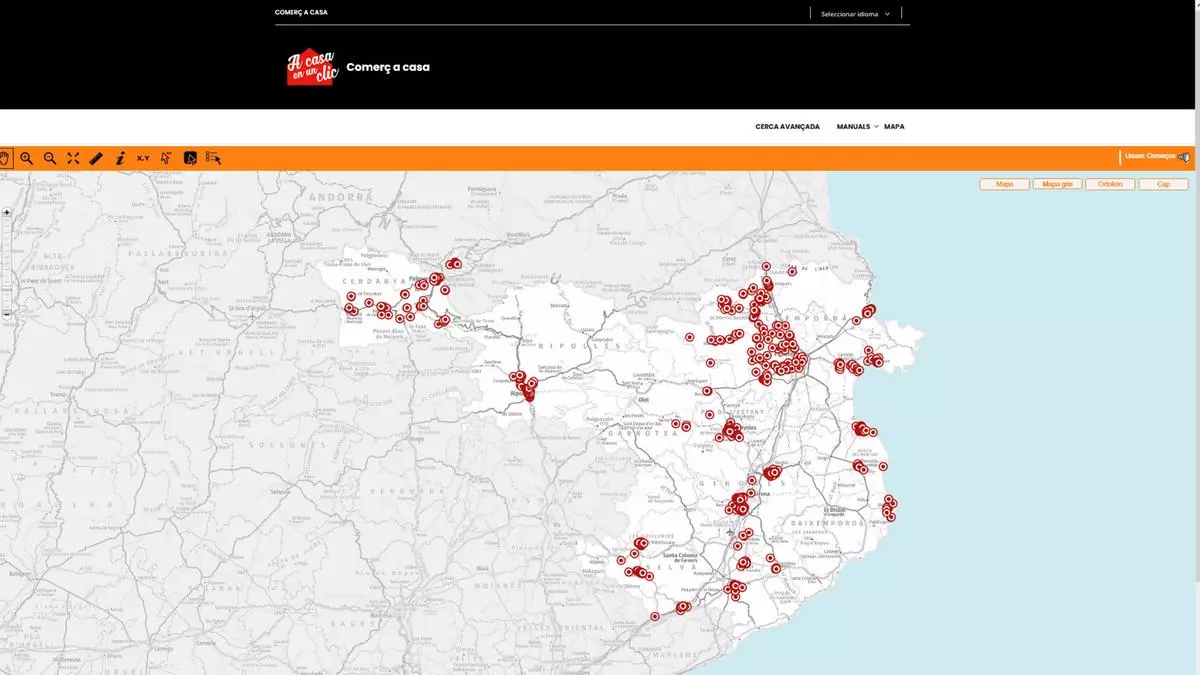Open the layer list selection tool
The width and height of the screenshot is (1200, 675).
tap(213, 158)
